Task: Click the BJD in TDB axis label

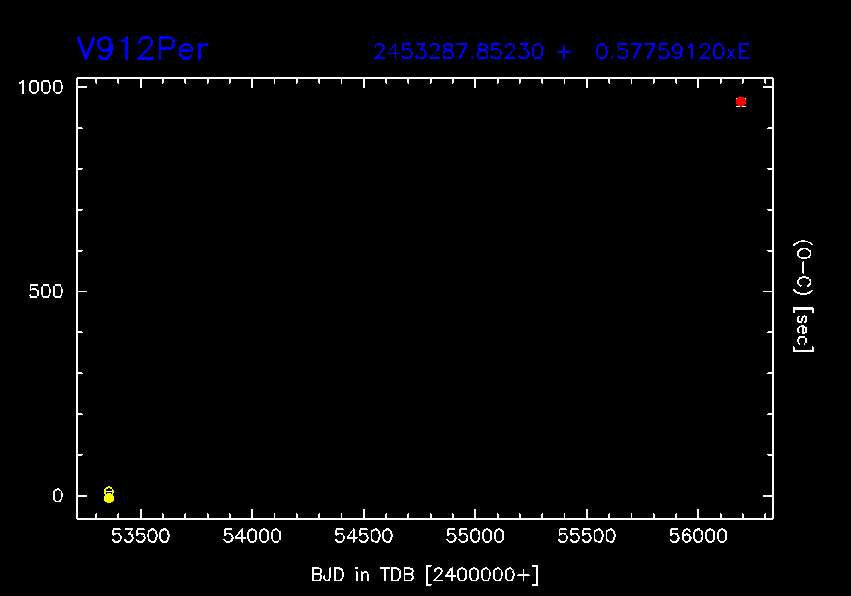Action: point(425,574)
